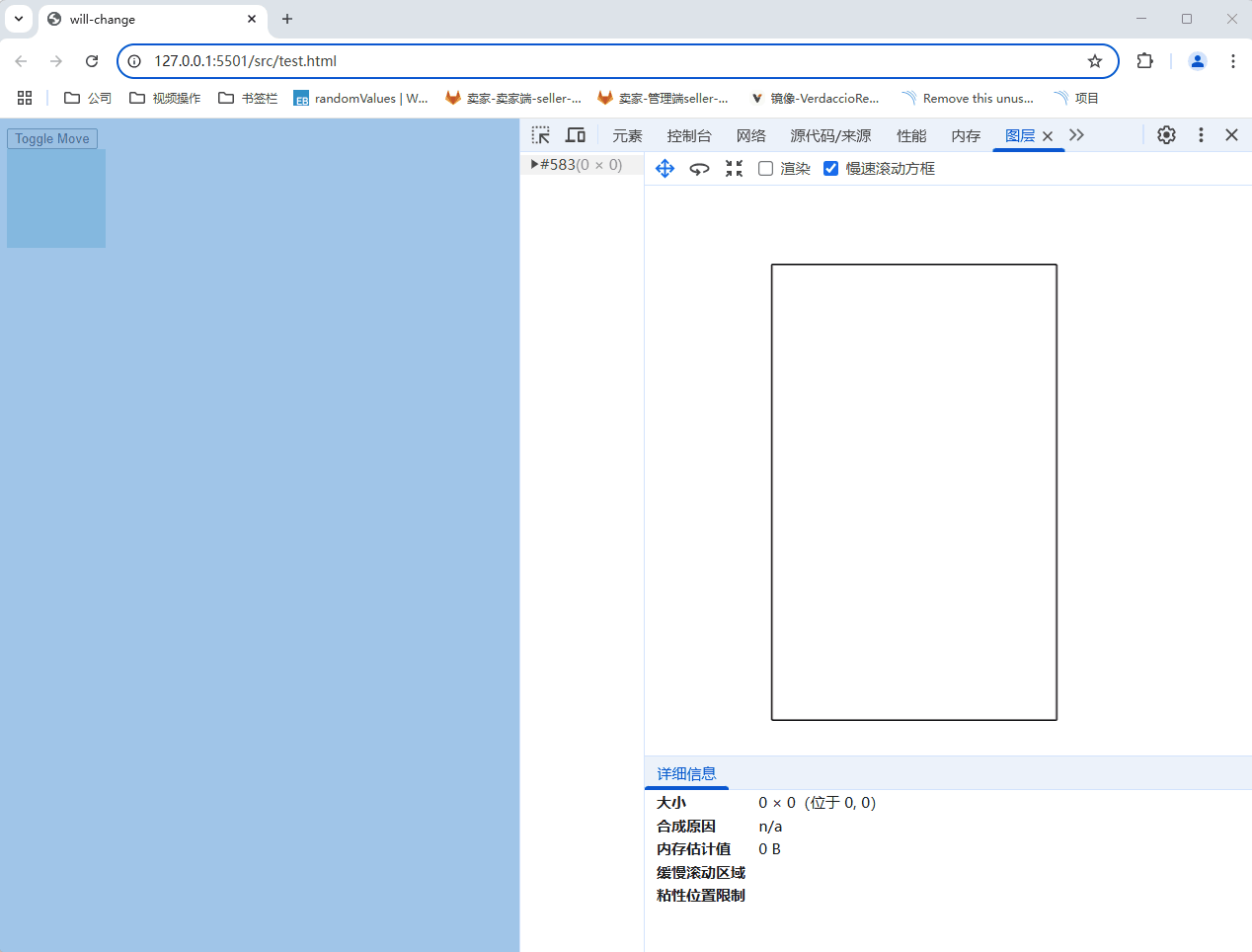This screenshot has height=952, width=1252.
Task: Click the 合成原因 n/a value
Action: (770, 826)
